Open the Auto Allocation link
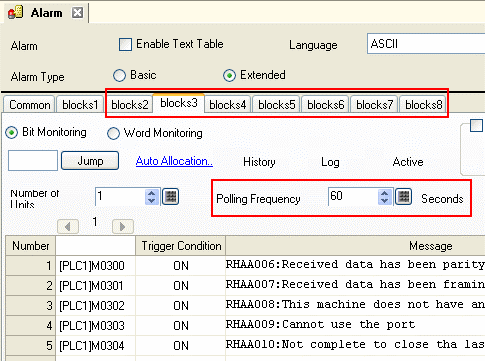485x361 pixels. [174, 161]
